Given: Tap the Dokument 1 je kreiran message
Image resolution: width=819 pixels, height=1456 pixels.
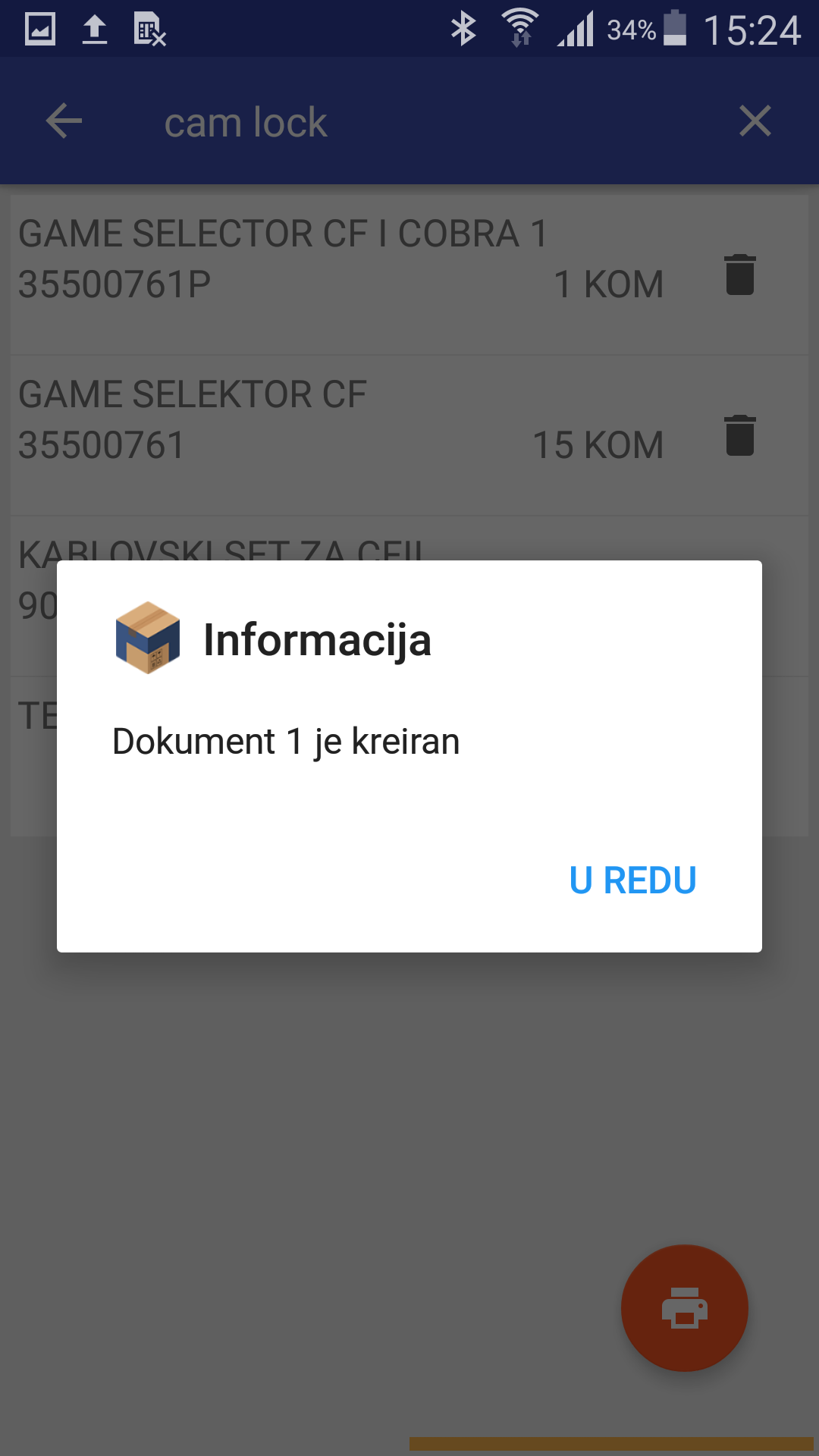Looking at the screenshot, I should click(x=286, y=742).
